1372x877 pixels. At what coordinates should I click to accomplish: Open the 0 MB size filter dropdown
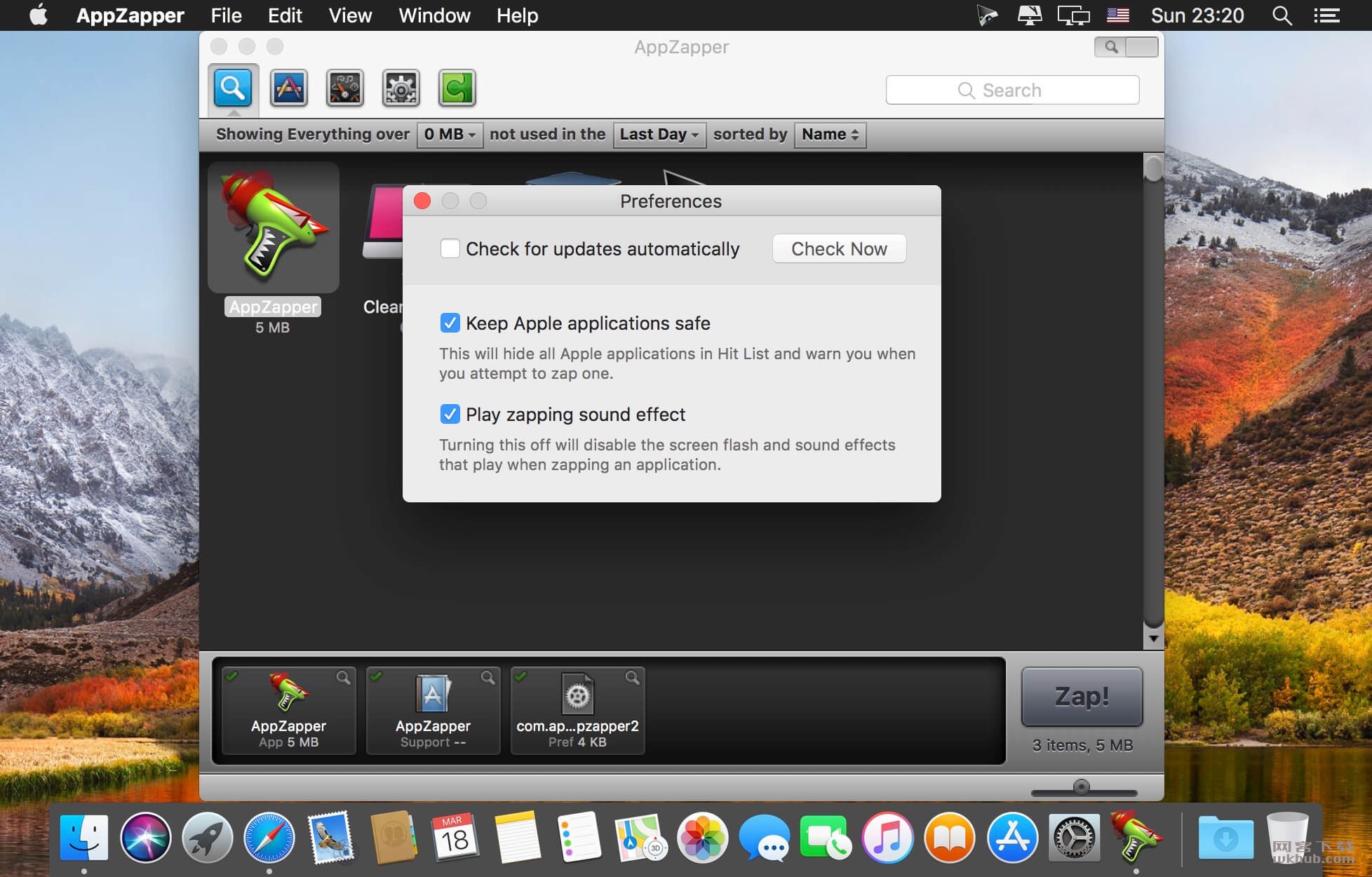tap(450, 134)
